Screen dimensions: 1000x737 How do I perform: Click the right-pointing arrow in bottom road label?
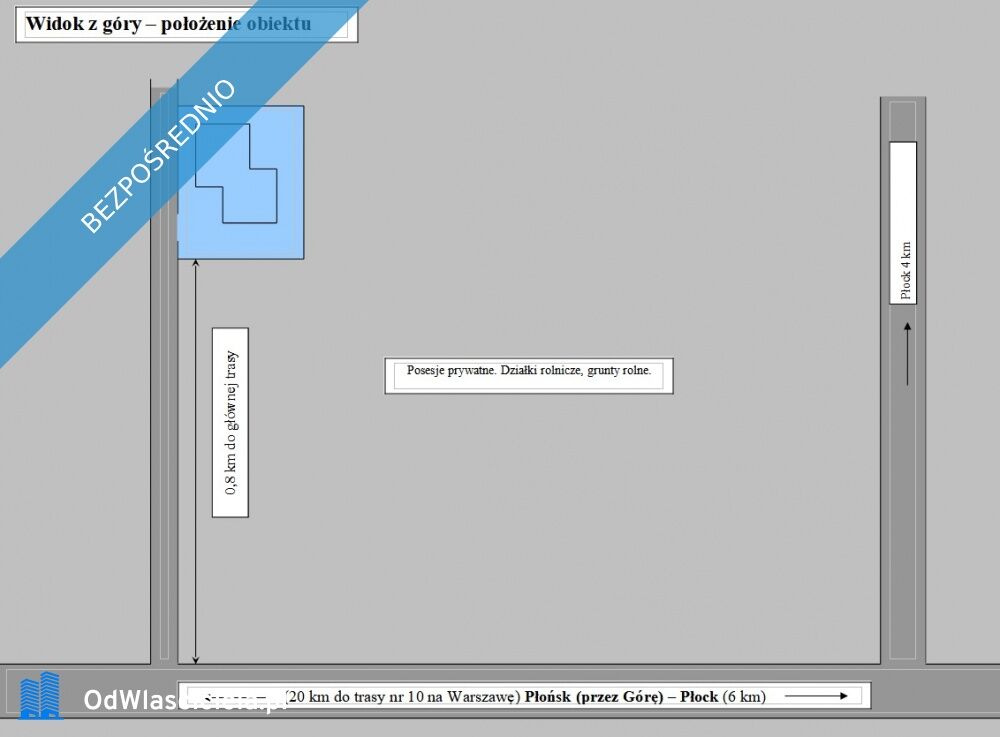(x=816, y=696)
